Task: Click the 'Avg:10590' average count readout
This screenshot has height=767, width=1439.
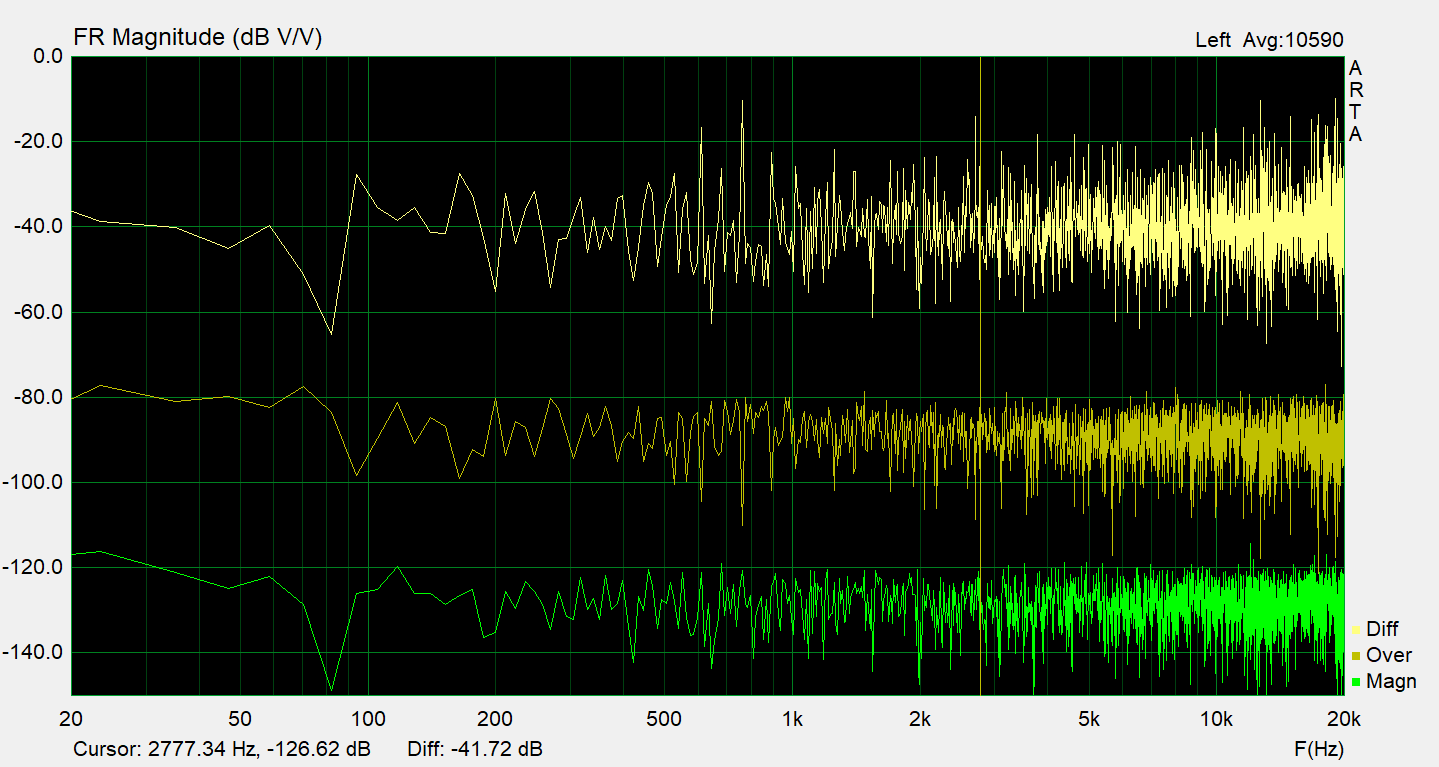Action: coord(1293,40)
